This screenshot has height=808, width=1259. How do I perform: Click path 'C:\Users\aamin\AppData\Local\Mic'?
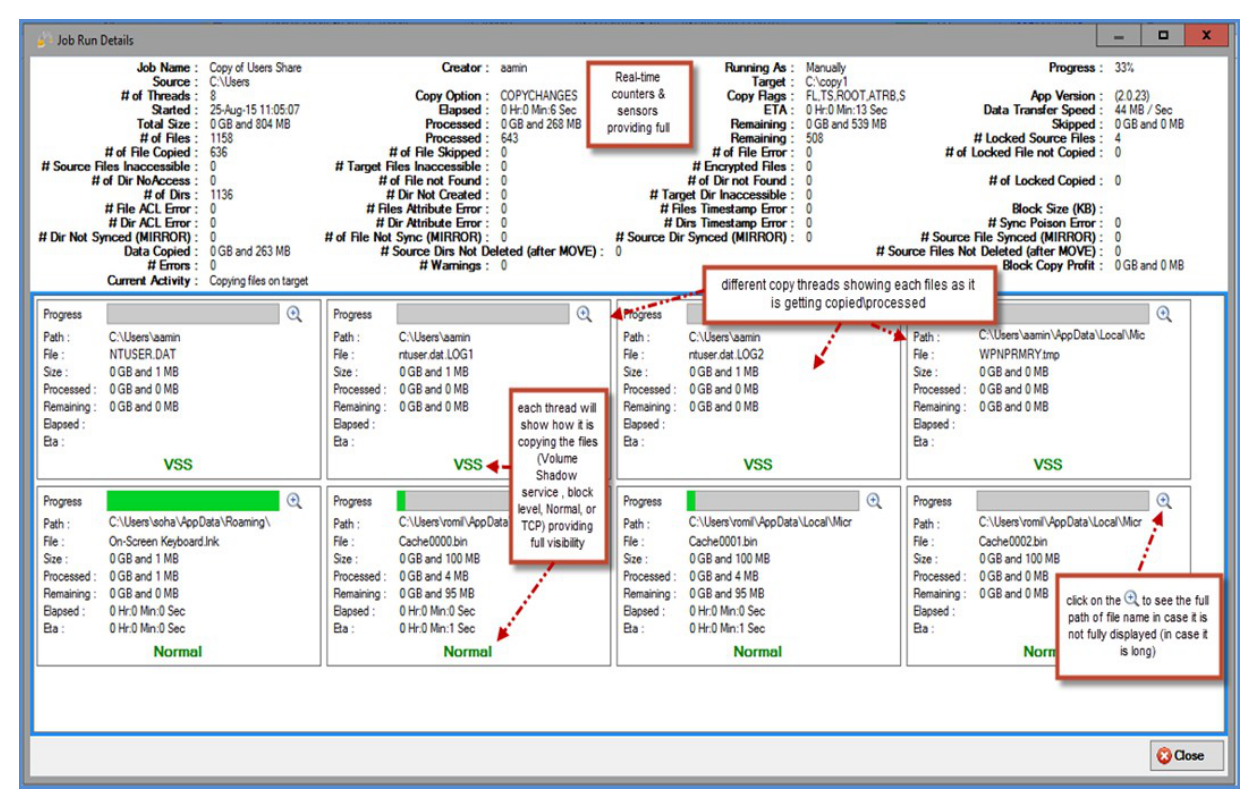[x=1062, y=337]
